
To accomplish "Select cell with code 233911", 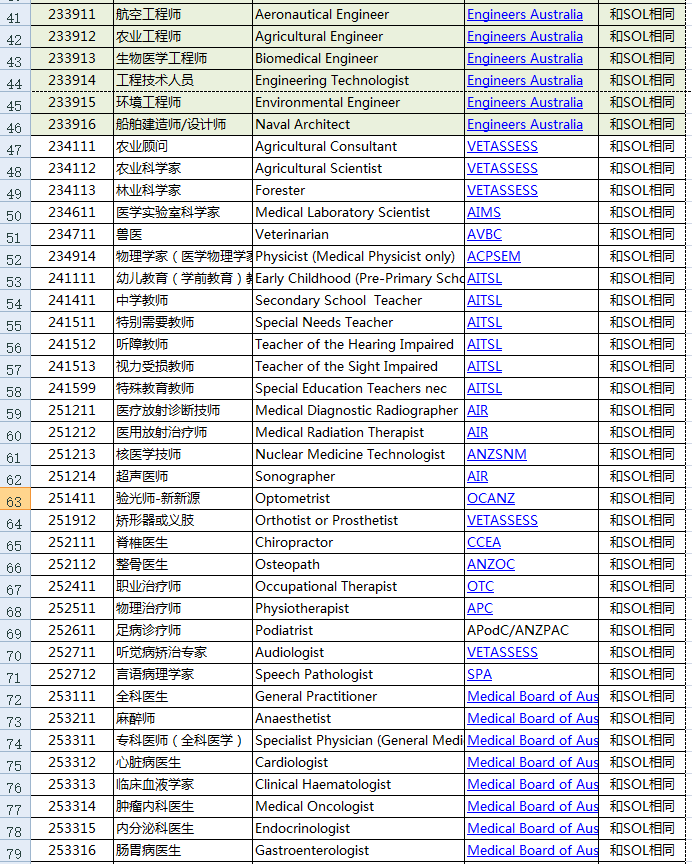I will 72,14.
